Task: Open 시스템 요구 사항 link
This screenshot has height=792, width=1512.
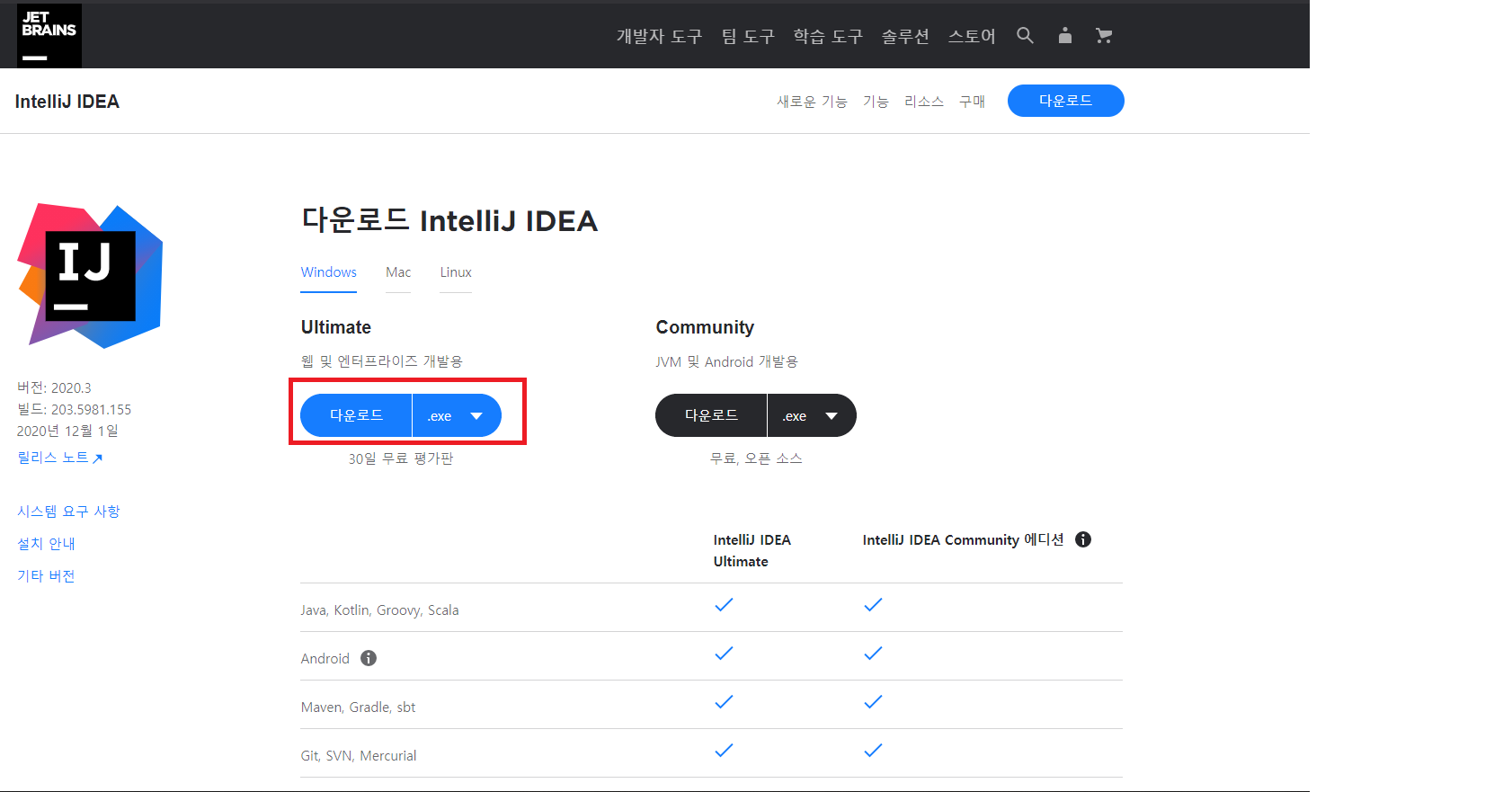Action: (x=68, y=512)
